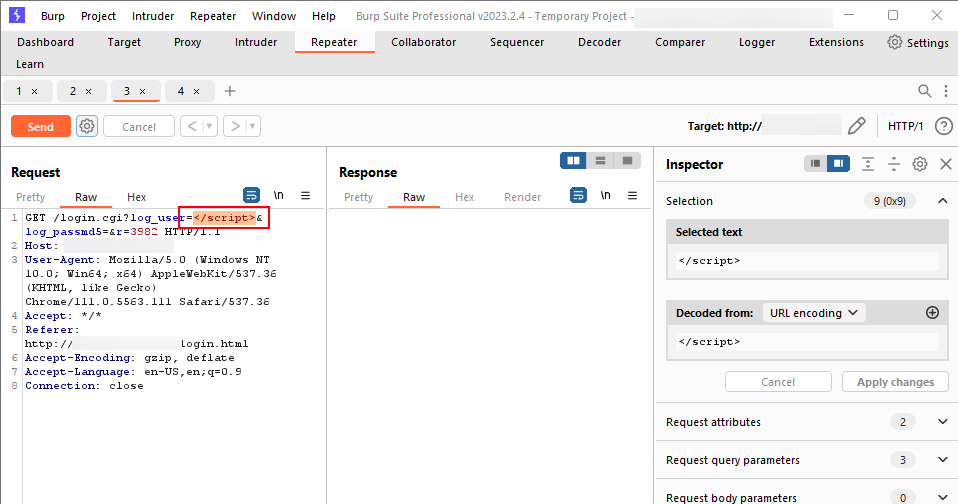Viewport: 958px width, 504px height.
Task: Open the Learn tab
Action: (30, 64)
